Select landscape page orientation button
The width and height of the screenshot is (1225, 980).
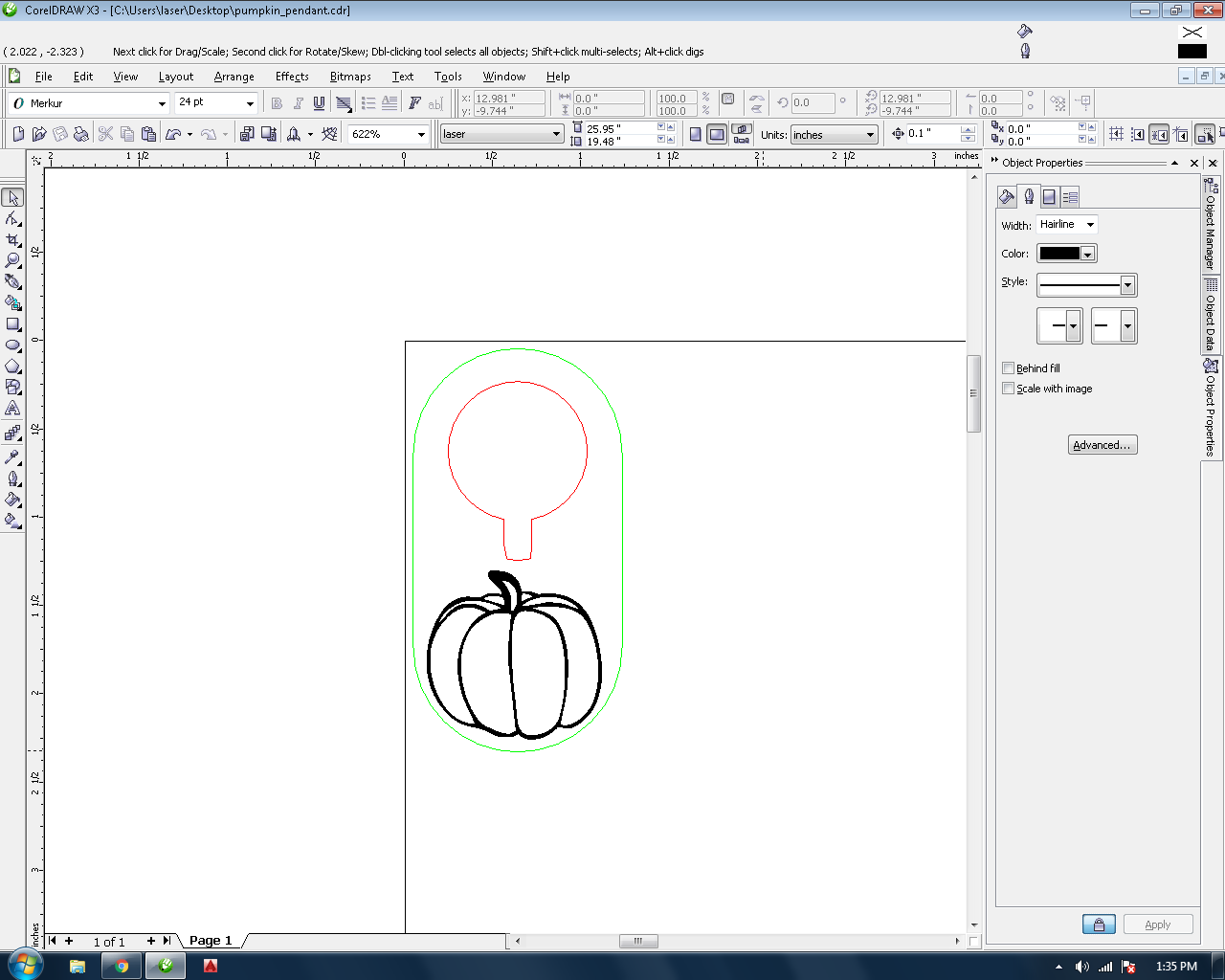717,134
